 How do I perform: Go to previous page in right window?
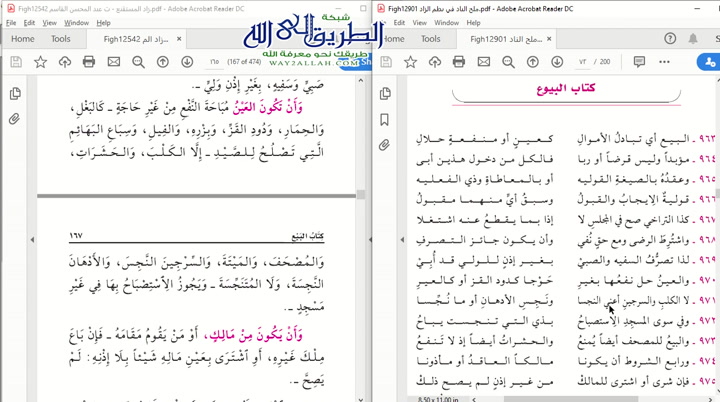[x=533, y=62]
